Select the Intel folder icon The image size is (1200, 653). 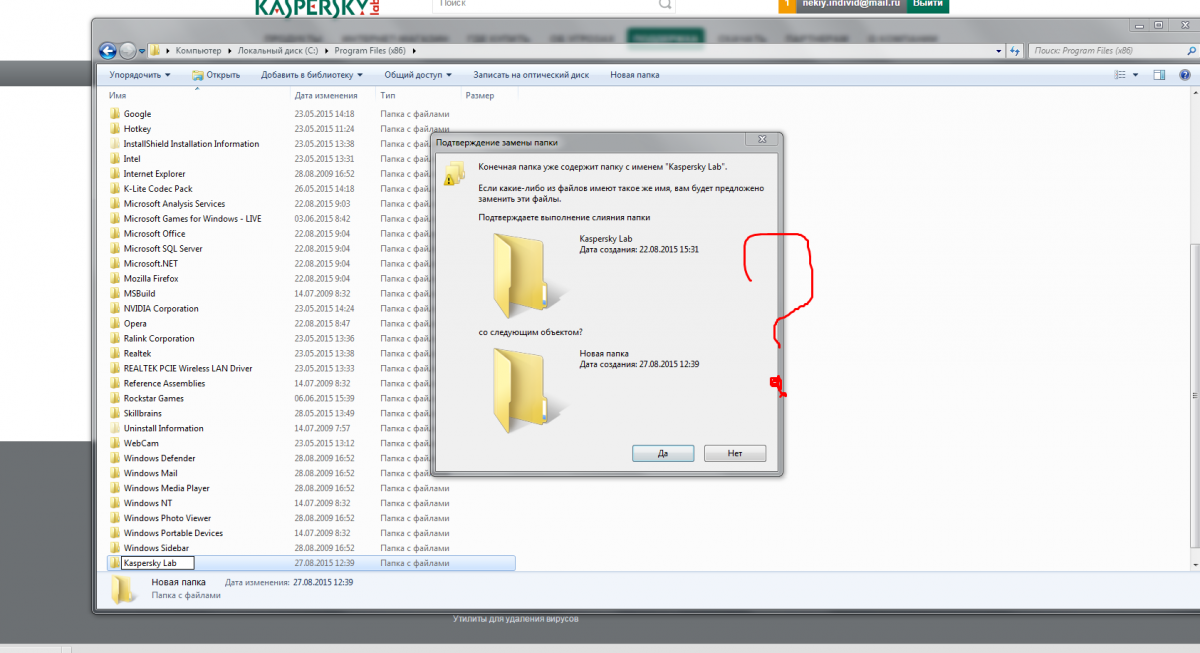click(x=115, y=159)
